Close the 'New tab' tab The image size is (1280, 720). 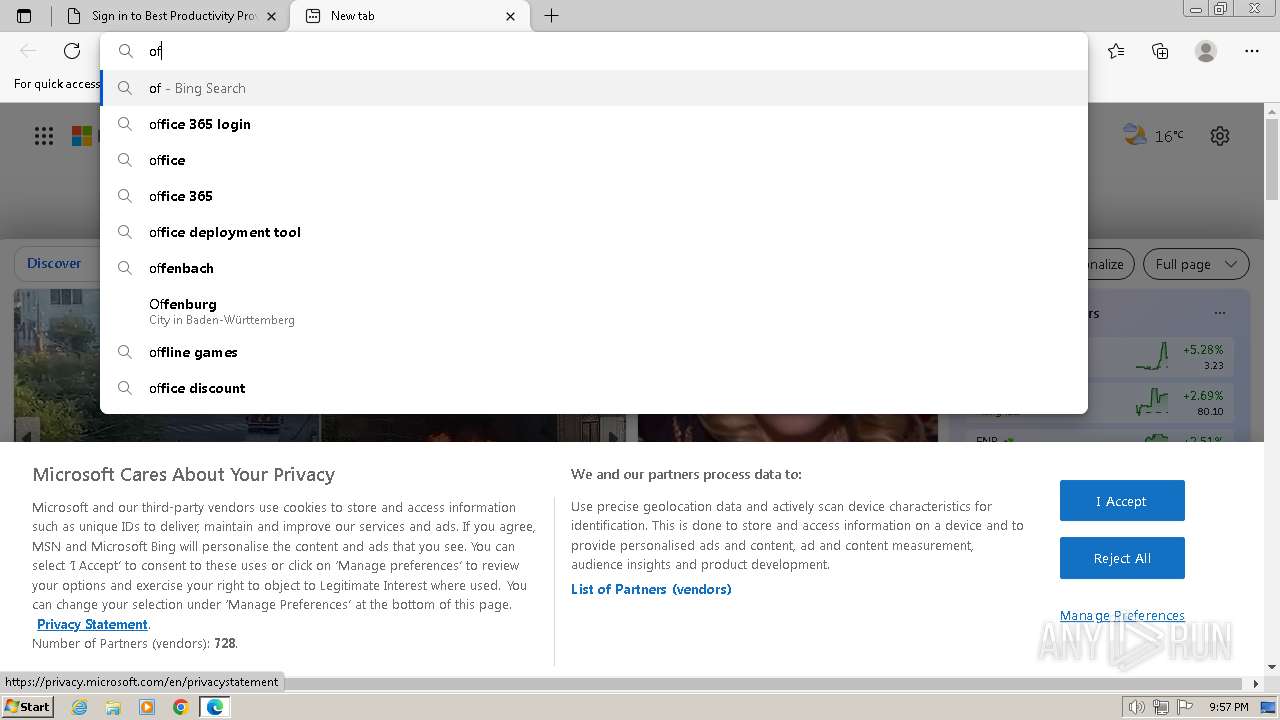coord(511,16)
